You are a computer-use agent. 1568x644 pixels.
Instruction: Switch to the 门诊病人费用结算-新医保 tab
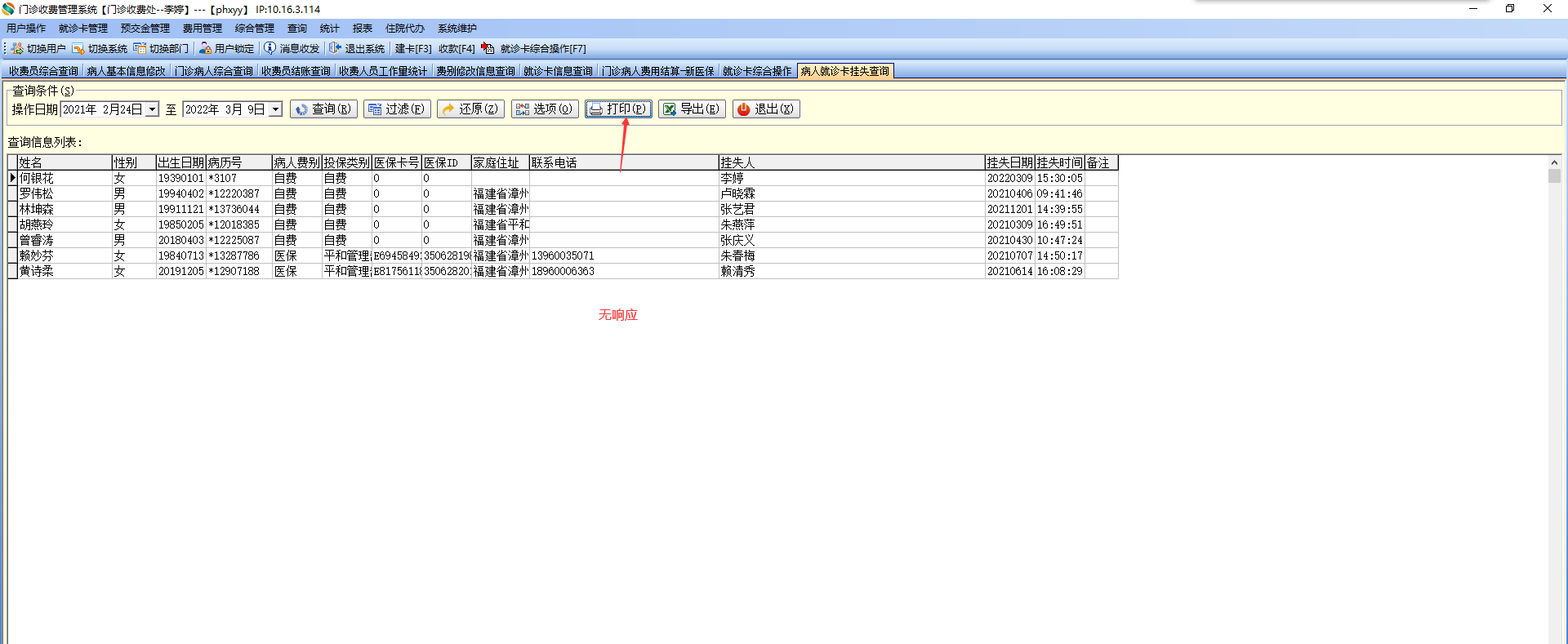[x=658, y=71]
